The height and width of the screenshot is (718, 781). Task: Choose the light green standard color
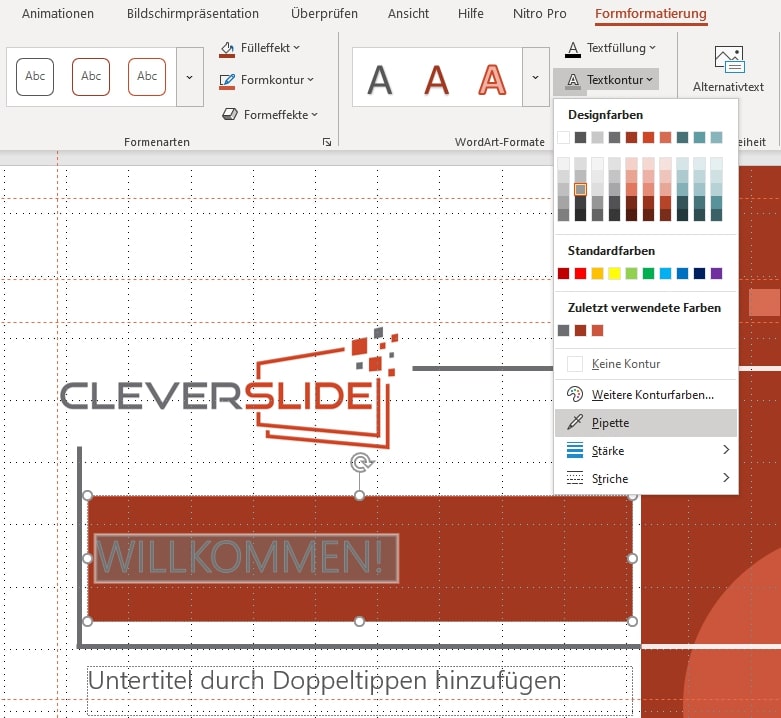[x=632, y=273]
